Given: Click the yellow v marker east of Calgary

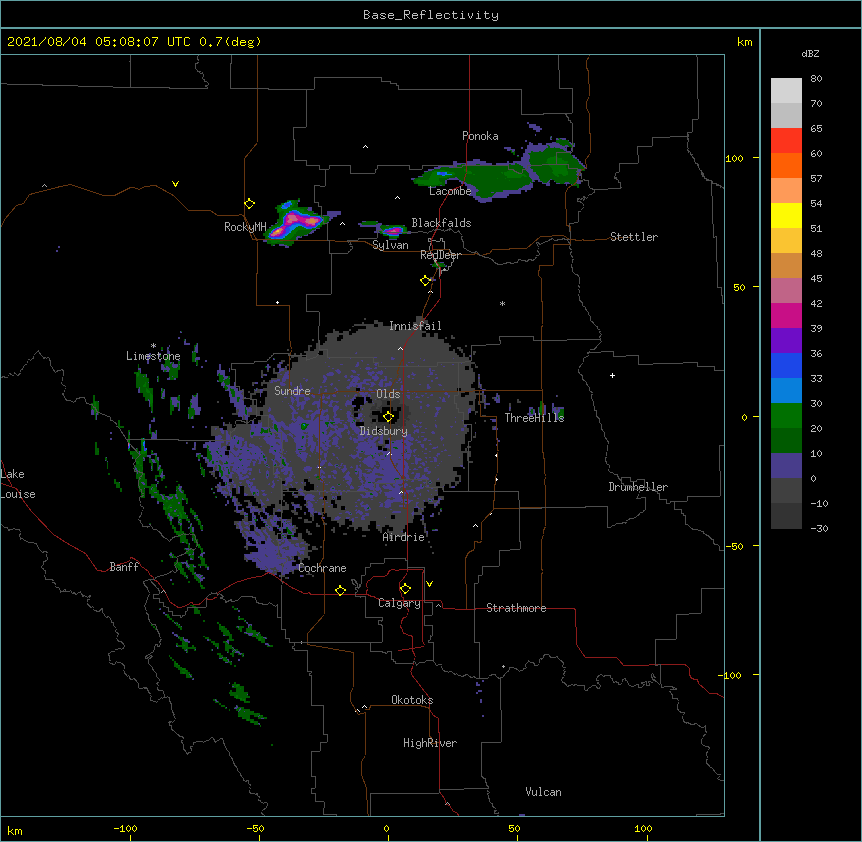Looking at the screenshot, I should tap(429, 584).
